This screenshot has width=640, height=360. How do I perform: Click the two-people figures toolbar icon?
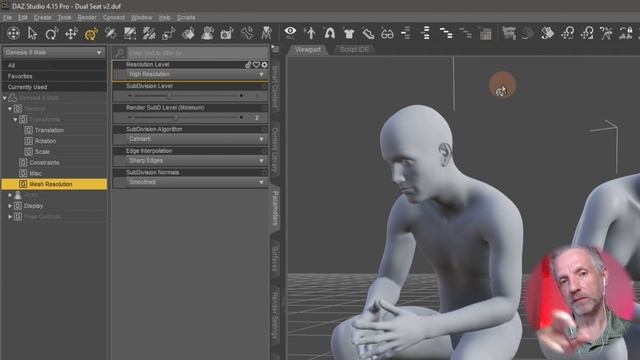click(x=207, y=33)
